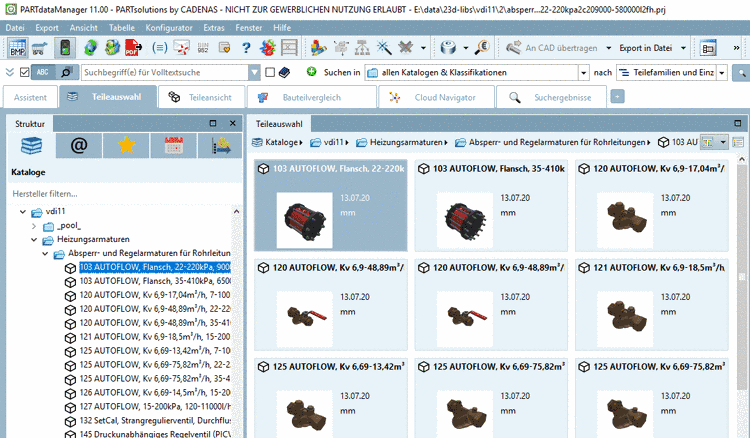
Task: Toggle the checkbox left of ABC button
Action: pyautogui.click(x=24, y=72)
